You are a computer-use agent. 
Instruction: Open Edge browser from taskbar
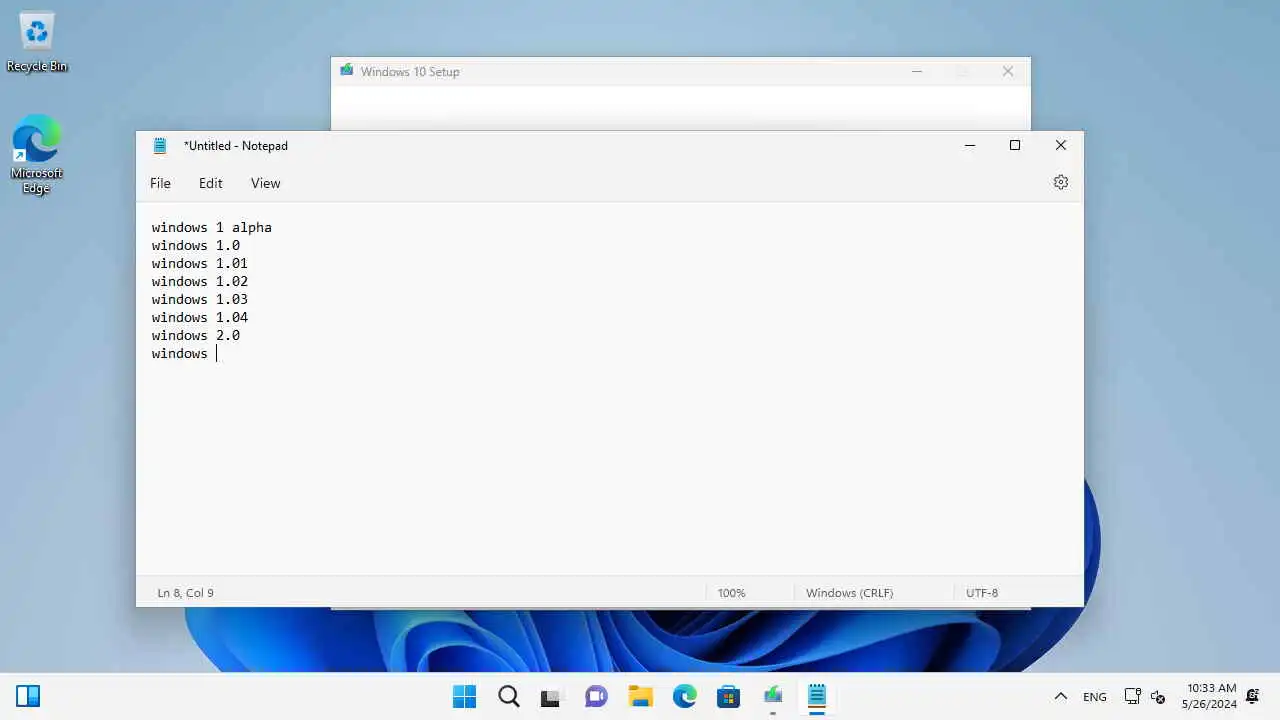684,696
